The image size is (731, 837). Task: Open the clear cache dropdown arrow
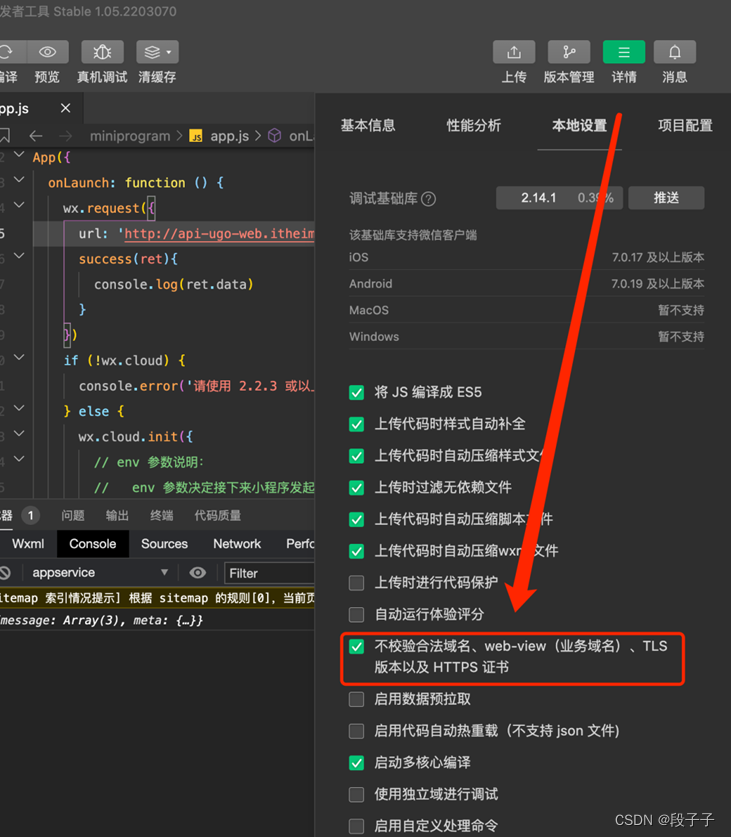(x=169, y=52)
